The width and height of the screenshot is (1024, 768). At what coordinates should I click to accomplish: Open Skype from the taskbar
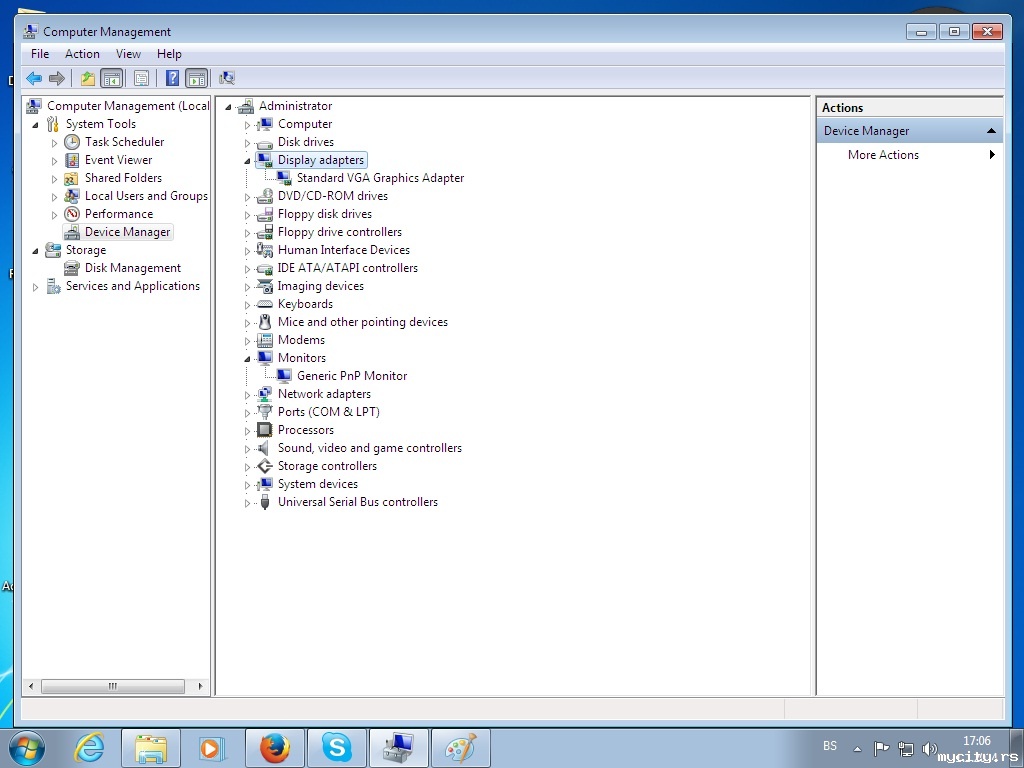tap(337, 748)
